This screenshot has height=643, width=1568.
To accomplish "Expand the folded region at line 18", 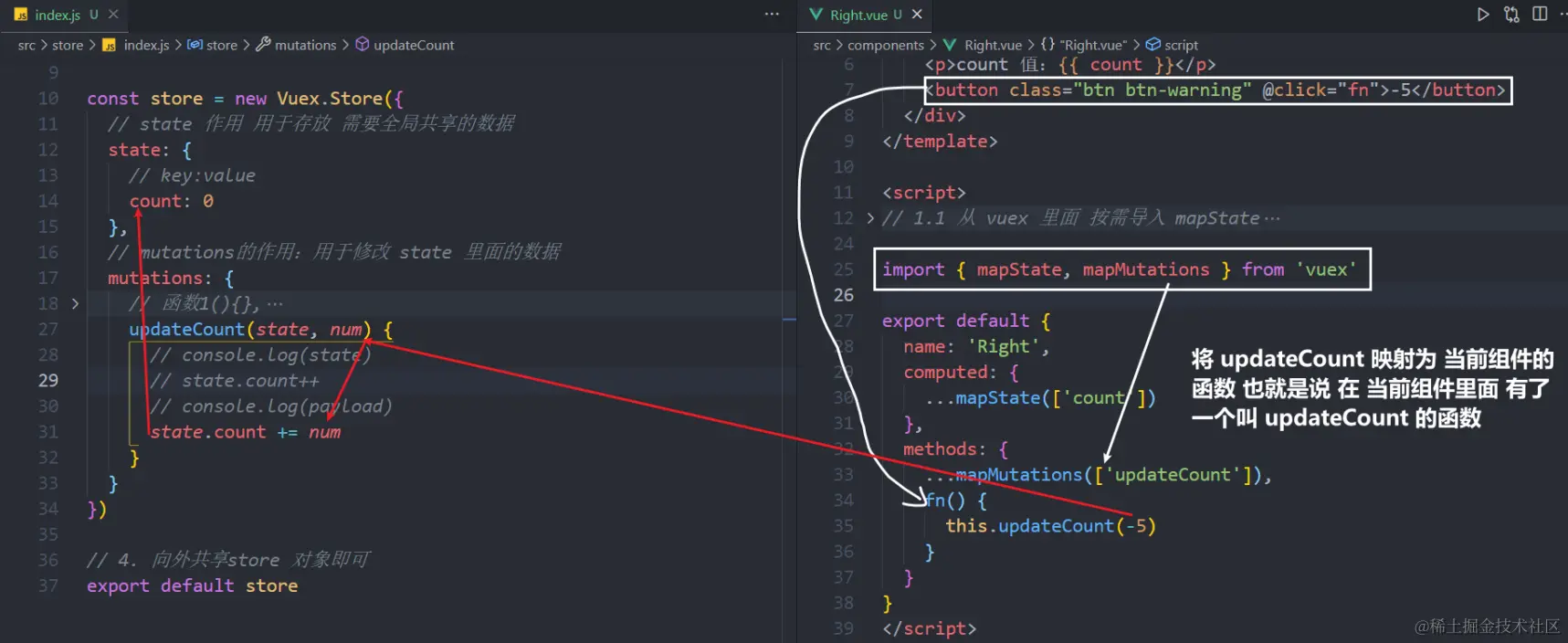I will [75, 303].
